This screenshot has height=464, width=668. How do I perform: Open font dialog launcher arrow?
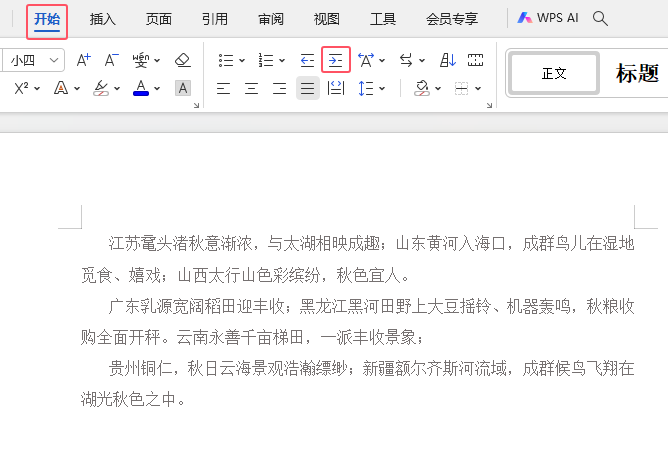pos(196,105)
